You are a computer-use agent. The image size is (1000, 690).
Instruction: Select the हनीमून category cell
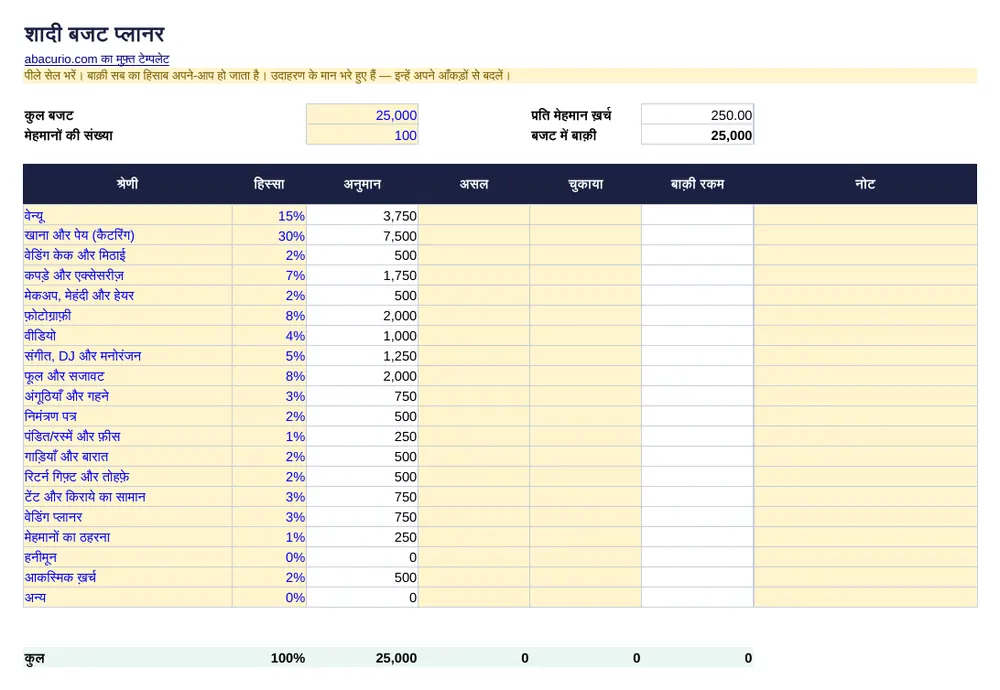click(x=128, y=557)
